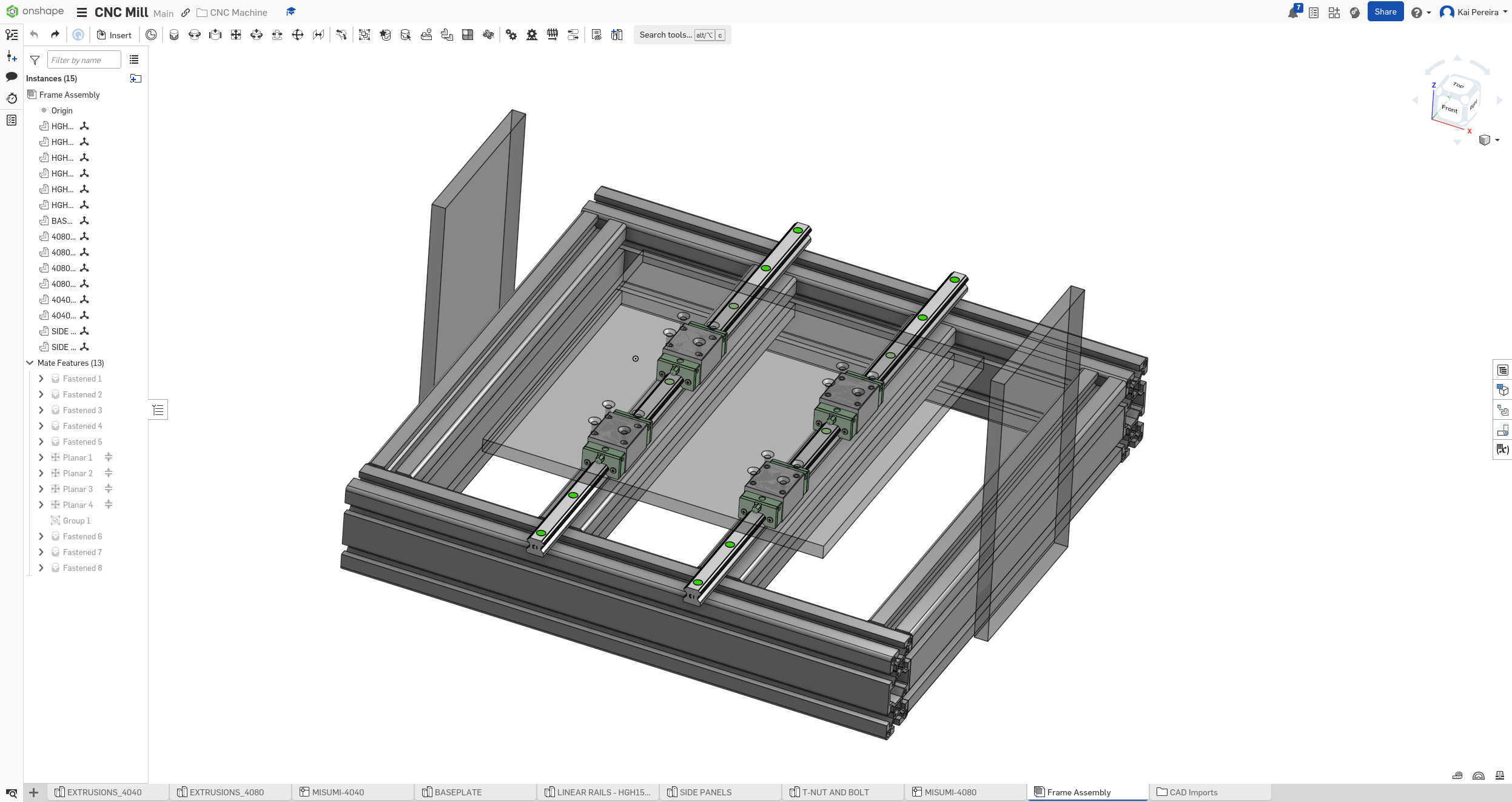Expand the Planar 1 mate

click(x=41, y=457)
